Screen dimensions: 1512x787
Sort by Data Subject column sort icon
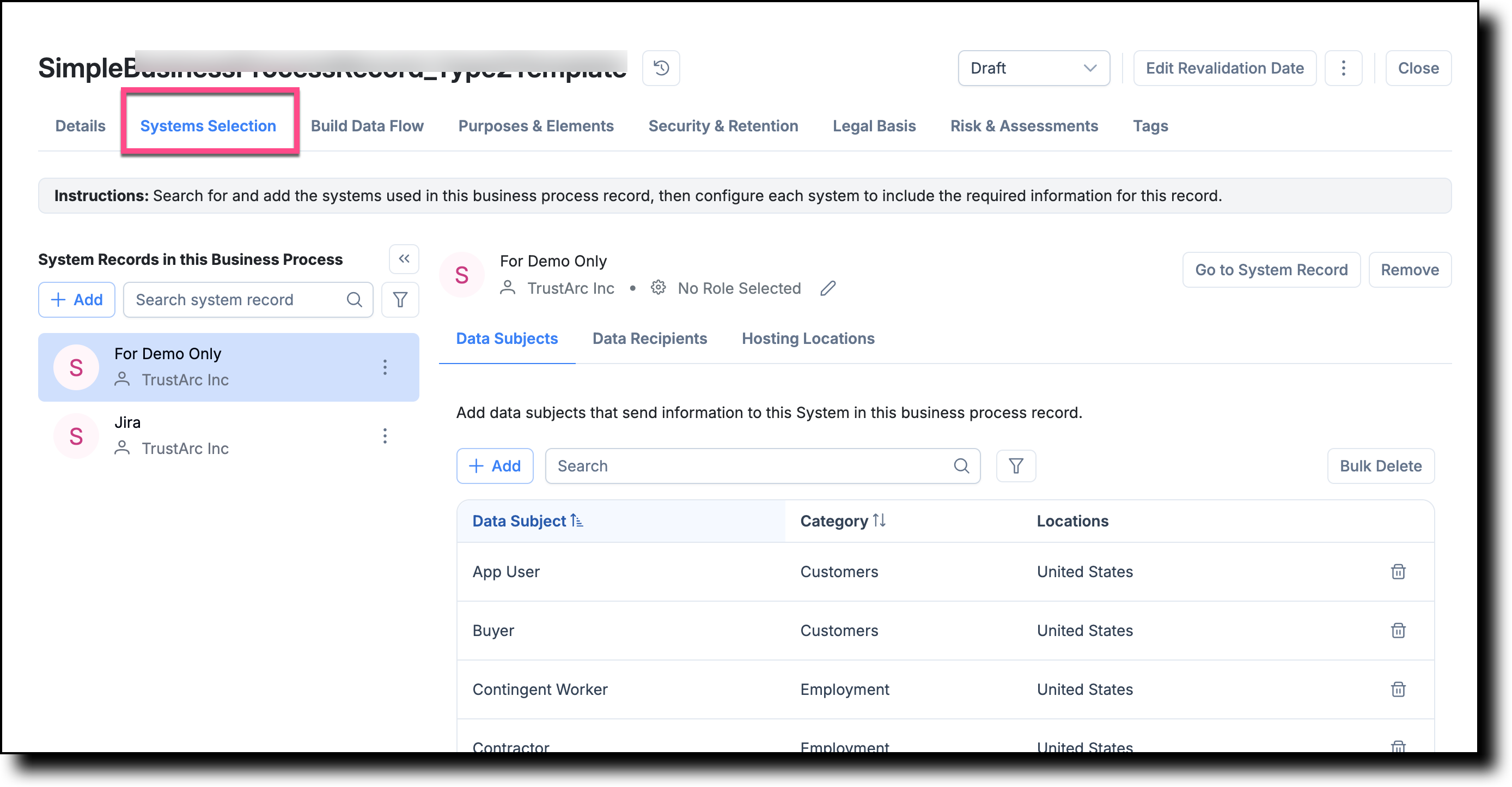(577, 521)
